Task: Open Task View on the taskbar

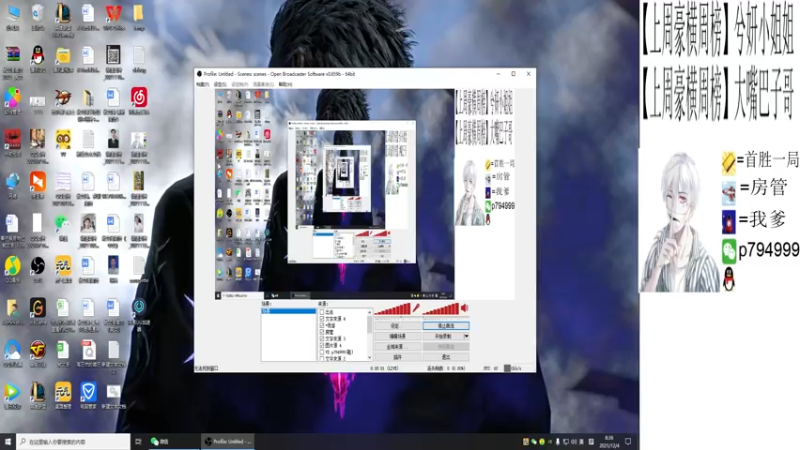Action: pyautogui.click(x=138, y=441)
